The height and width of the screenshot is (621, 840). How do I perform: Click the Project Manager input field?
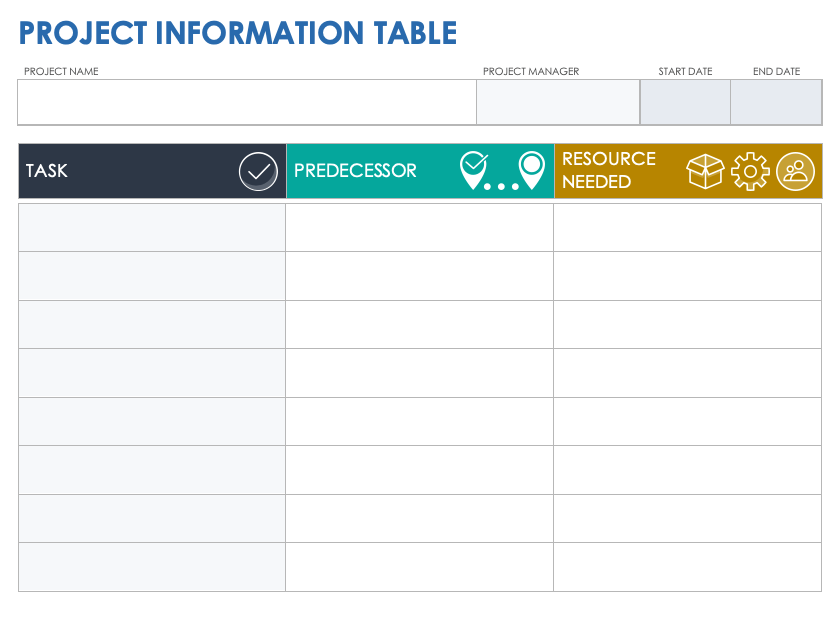[557, 102]
